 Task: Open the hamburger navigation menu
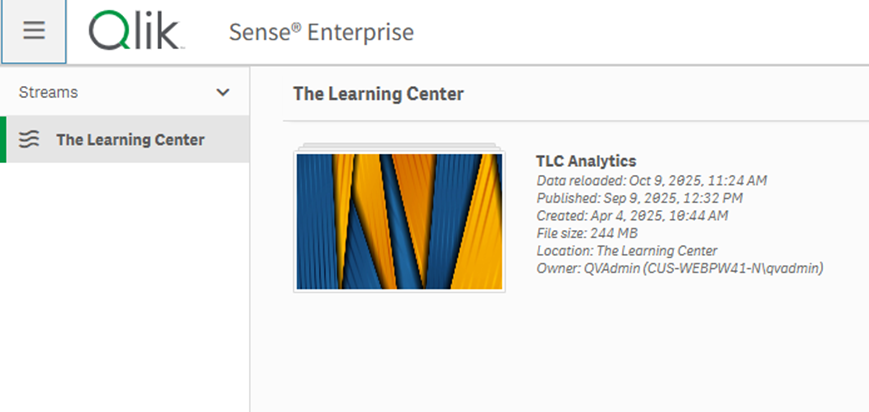pyautogui.click(x=34, y=31)
